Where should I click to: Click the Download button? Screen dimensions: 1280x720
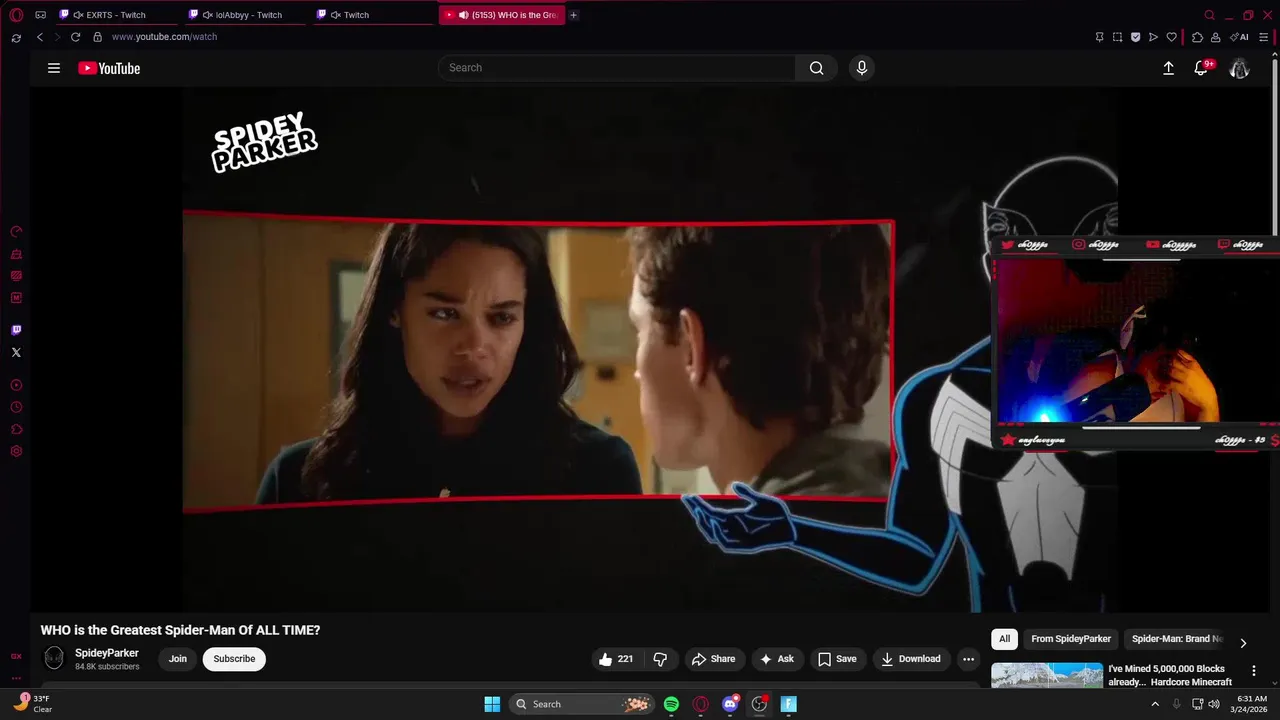911,659
